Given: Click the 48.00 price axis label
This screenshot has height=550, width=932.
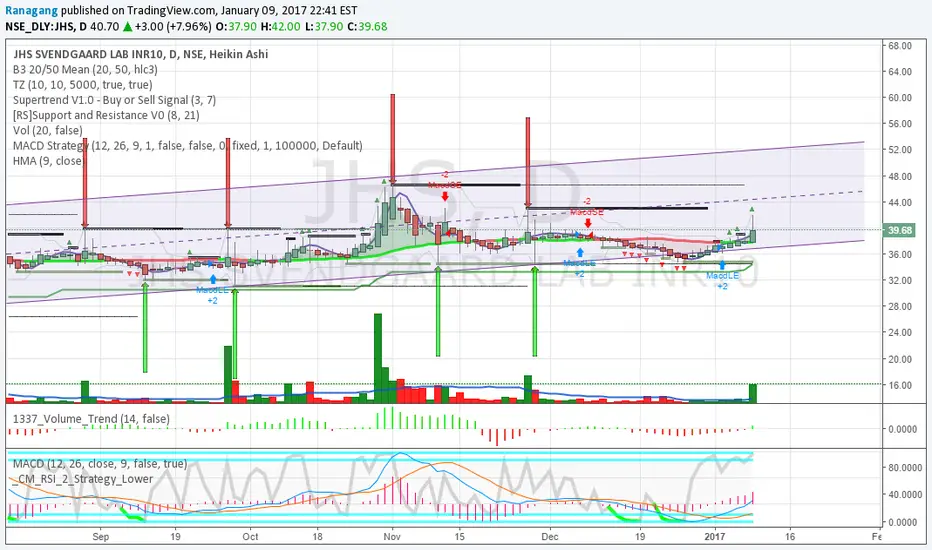Looking at the screenshot, I should (900, 177).
